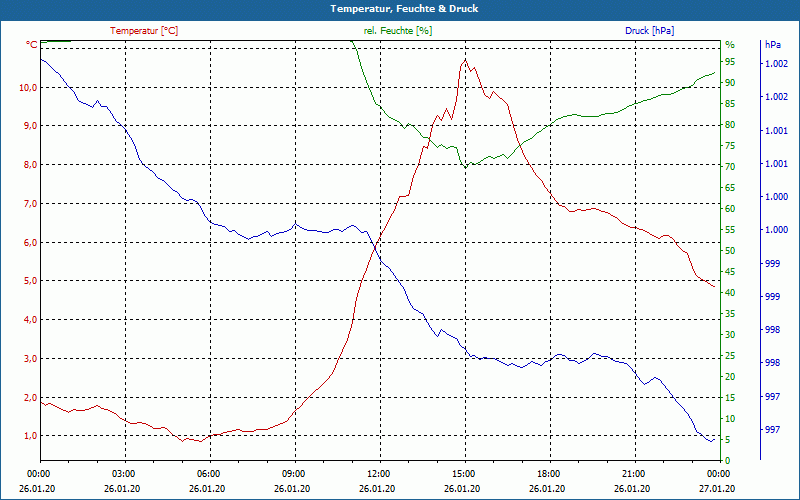Click '8,0' on the temperature axis
800x500 pixels.
click(x=30, y=165)
